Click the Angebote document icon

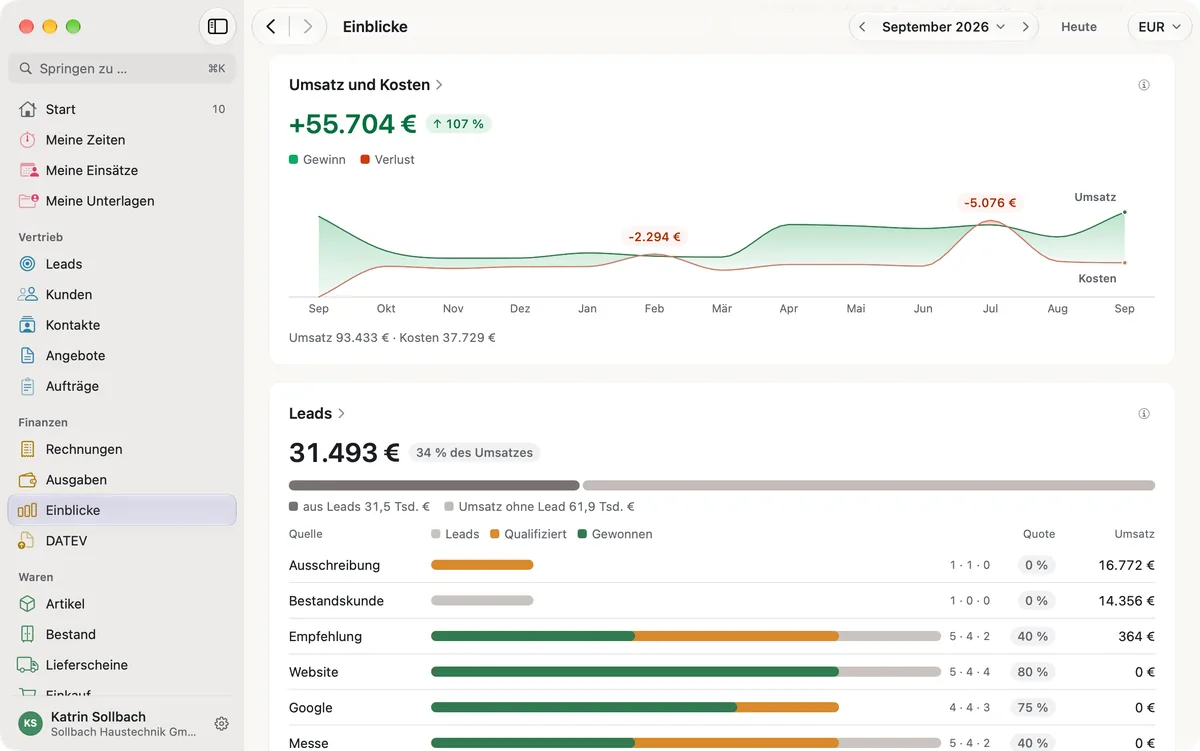pos(28,355)
